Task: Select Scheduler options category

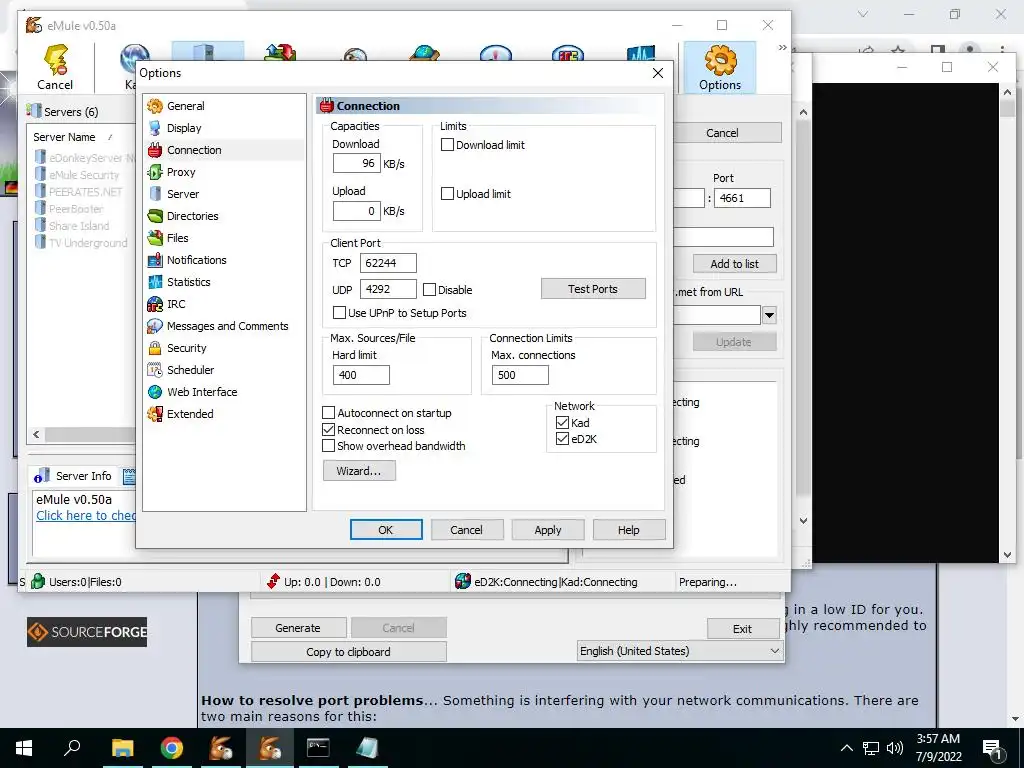Action: pos(190,370)
